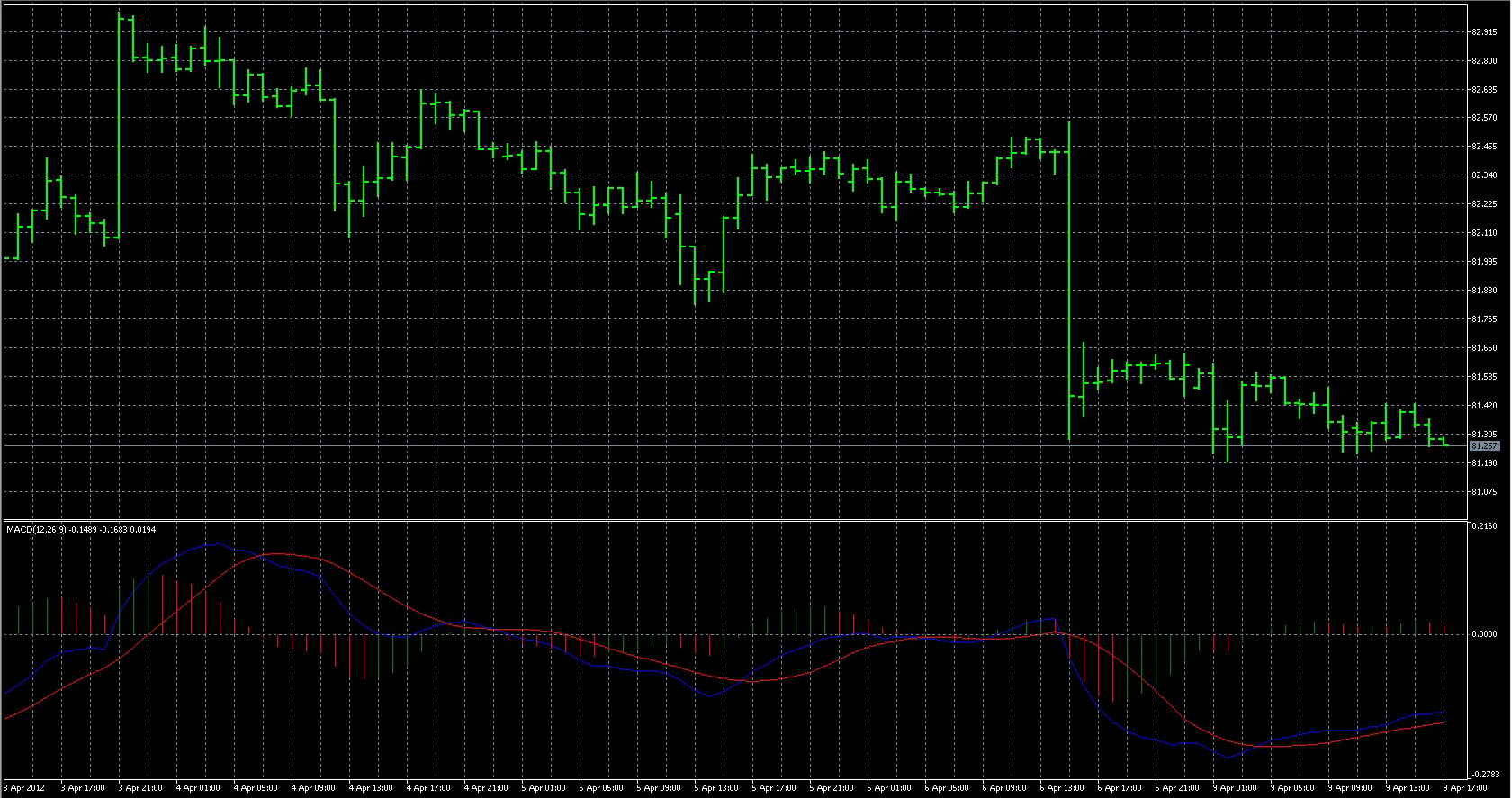Click the -0.2783 MACD scale value

point(1485,774)
